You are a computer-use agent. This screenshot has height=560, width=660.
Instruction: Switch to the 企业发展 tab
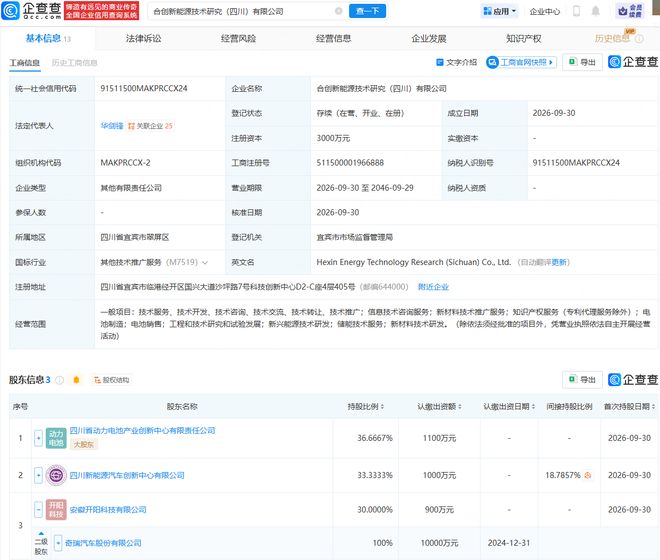pos(428,39)
